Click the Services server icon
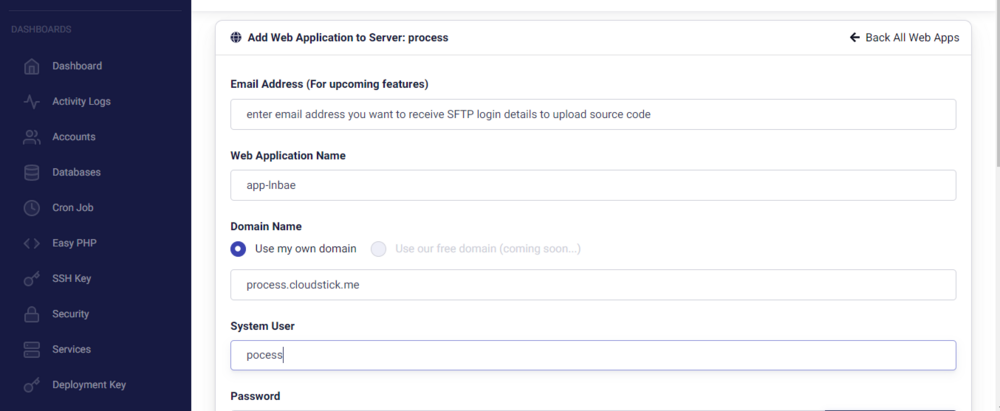Screen dimensions: 1000x411 tap(32, 349)
